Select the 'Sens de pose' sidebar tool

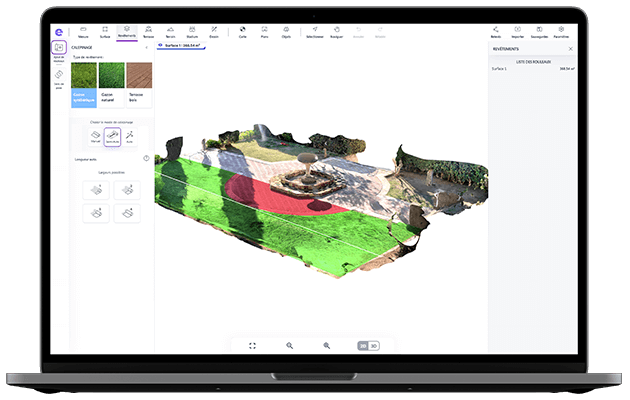[59, 75]
